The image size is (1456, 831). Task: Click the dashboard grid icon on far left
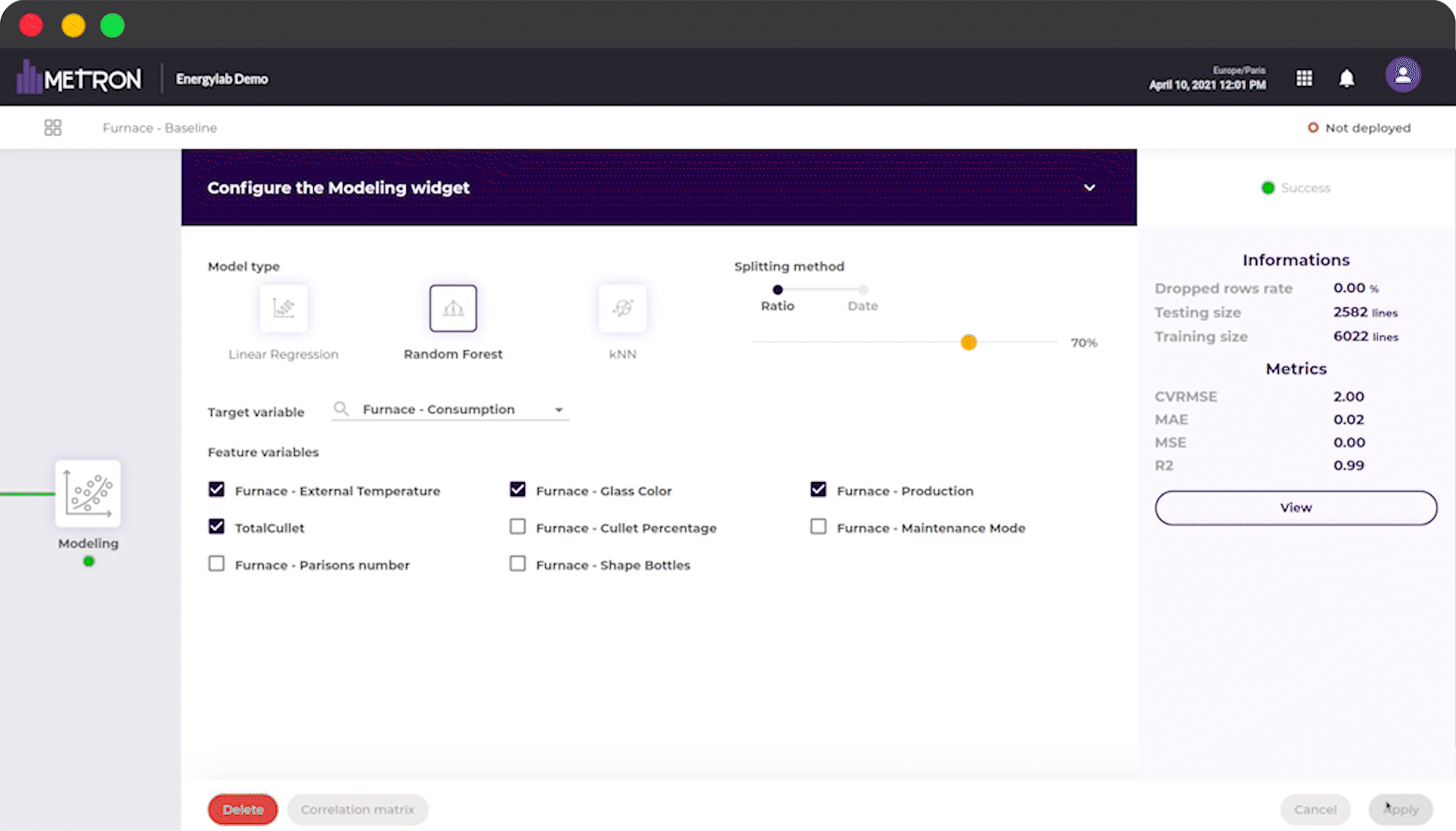pyautogui.click(x=53, y=127)
